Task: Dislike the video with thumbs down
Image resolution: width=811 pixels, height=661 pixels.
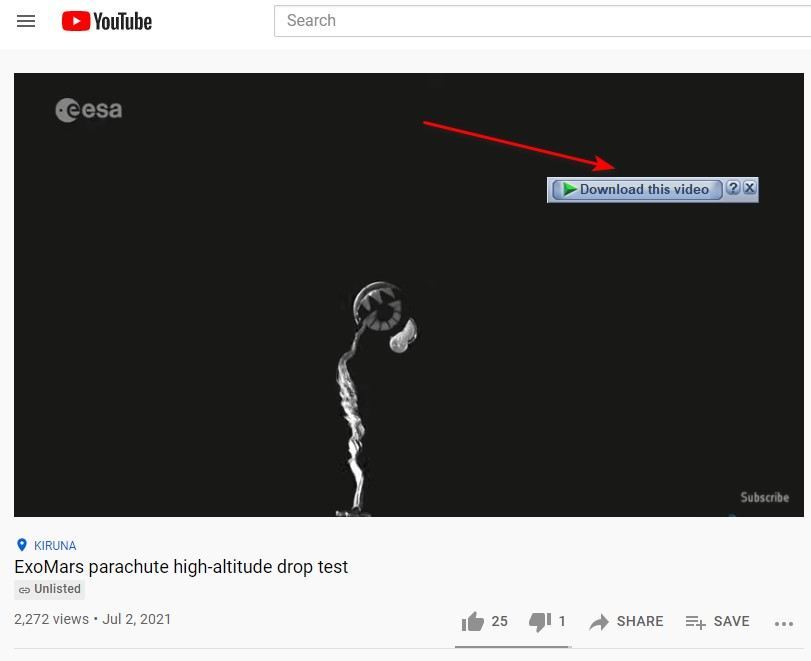Action: (x=540, y=622)
